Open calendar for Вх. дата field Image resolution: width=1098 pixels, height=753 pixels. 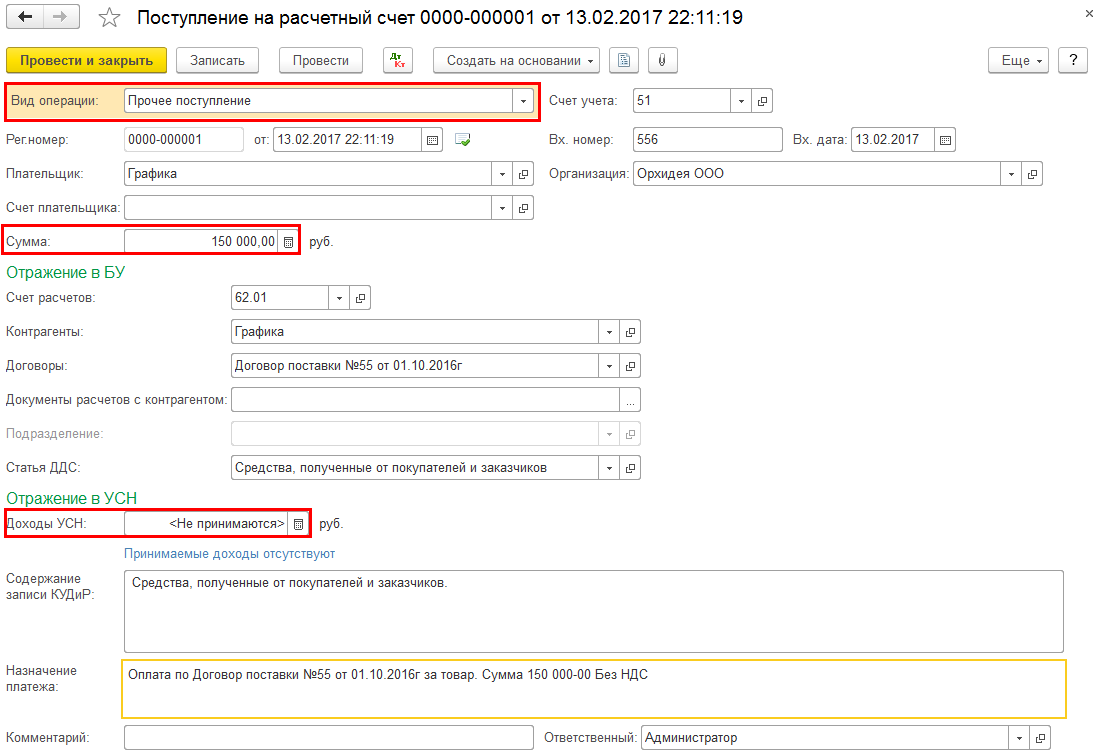tap(944, 140)
